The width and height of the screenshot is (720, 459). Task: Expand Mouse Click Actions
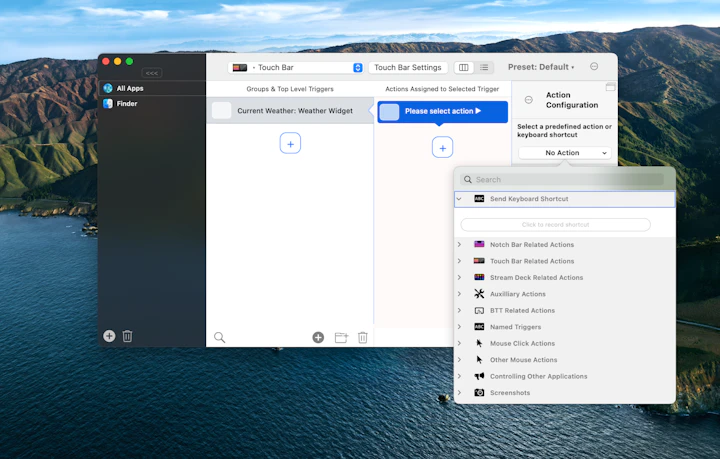pyautogui.click(x=459, y=343)
